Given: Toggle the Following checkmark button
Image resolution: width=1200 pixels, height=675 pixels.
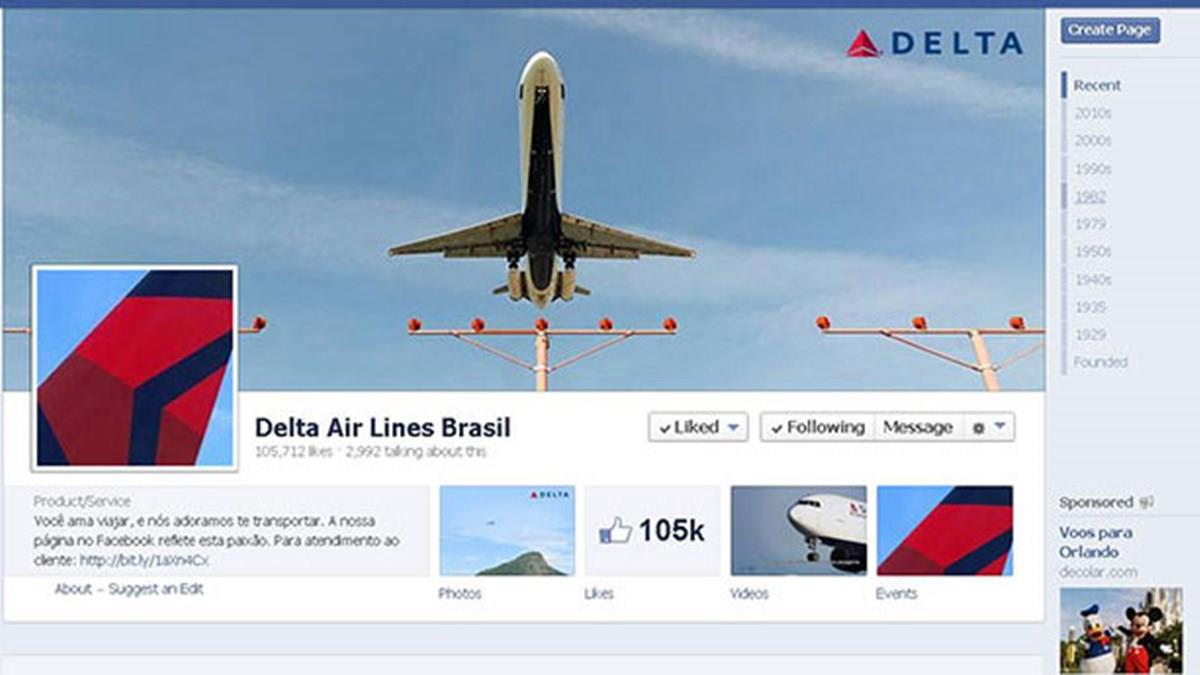Looking at the screenshot, I should point(817,427).
